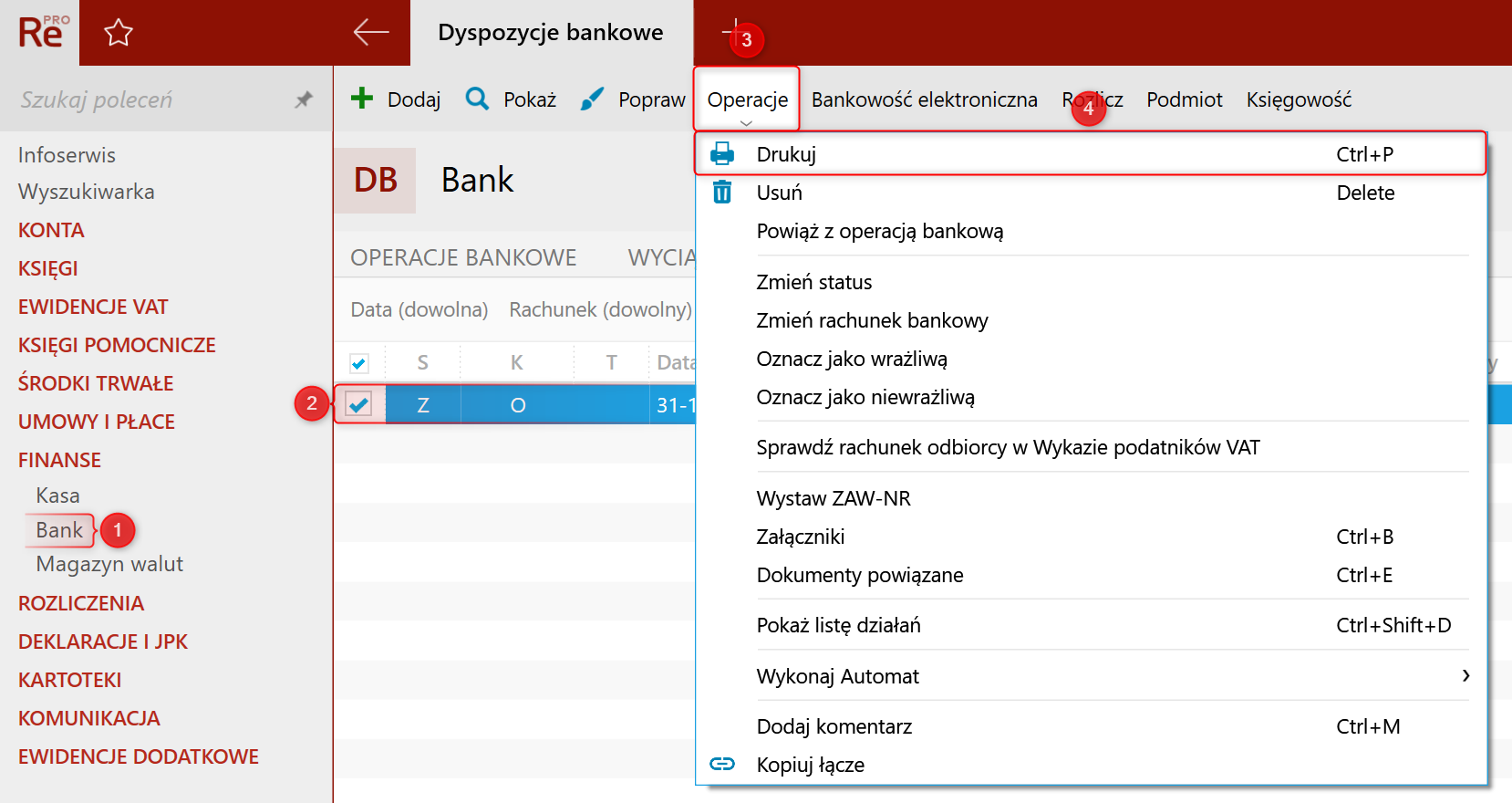Expand the KSIĘGI section
The height and width of the screenshot is (803, 1512).
(x=48, y=268)
